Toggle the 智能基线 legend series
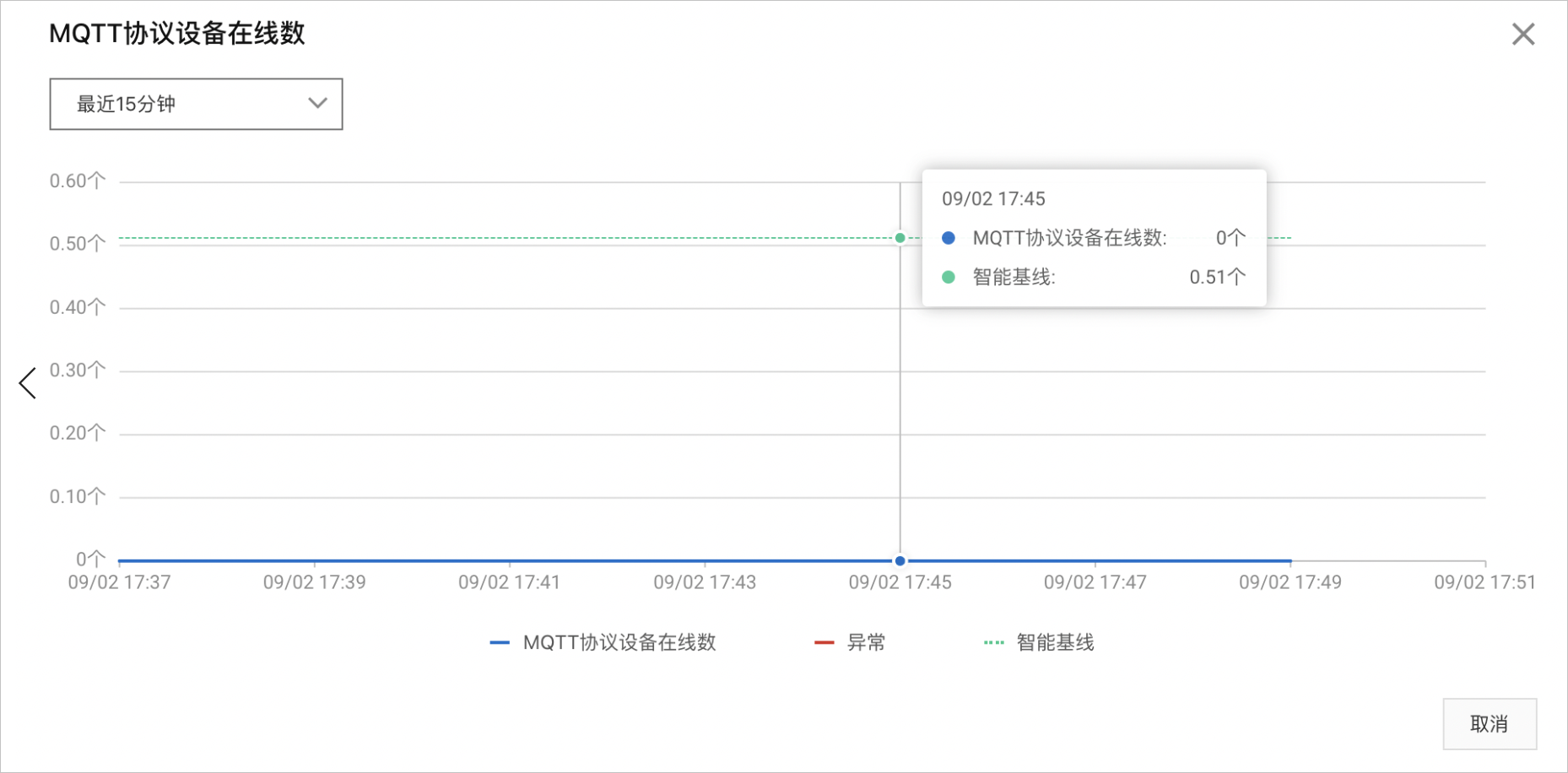The height and width of the screenshot is (773, 1568). 1039,643
